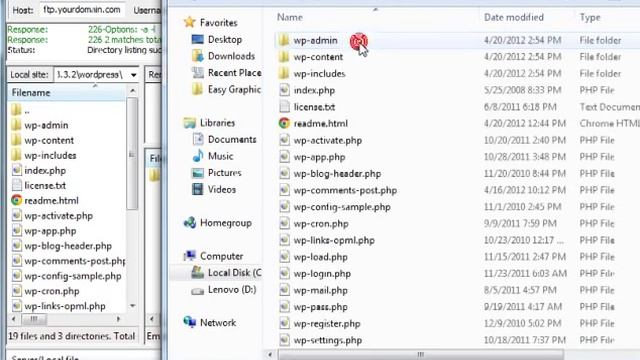The height and width of the screenshot is (360, 640).
Task: Open the Local site path dropdown
Action: (133, 75)
